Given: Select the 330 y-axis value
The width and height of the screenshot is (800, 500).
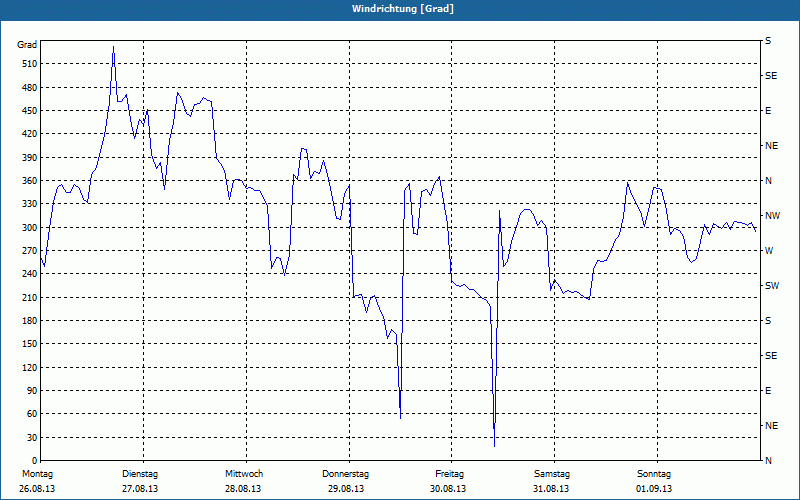Looking at the screenshot, I should point(30,204).
